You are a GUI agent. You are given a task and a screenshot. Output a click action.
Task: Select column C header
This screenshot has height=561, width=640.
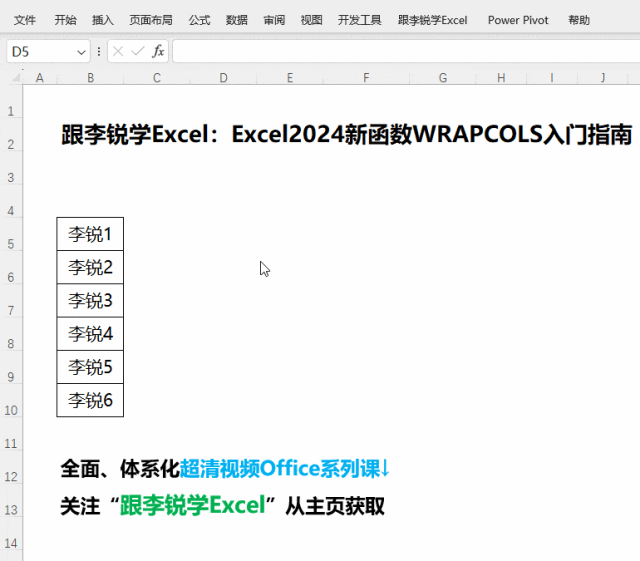click(157, 77)
